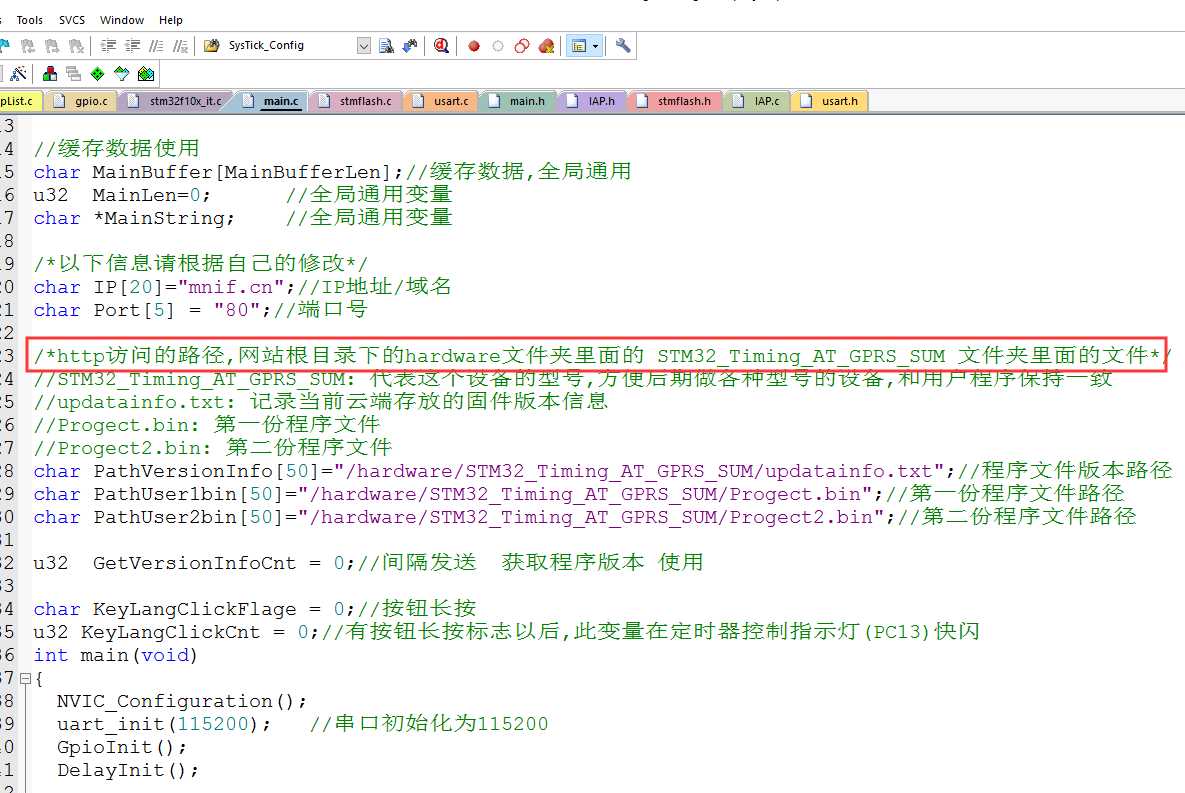Screen dimensions: 1185x793
Task: Open the Tools menu
Action: (x=29, y=20)
